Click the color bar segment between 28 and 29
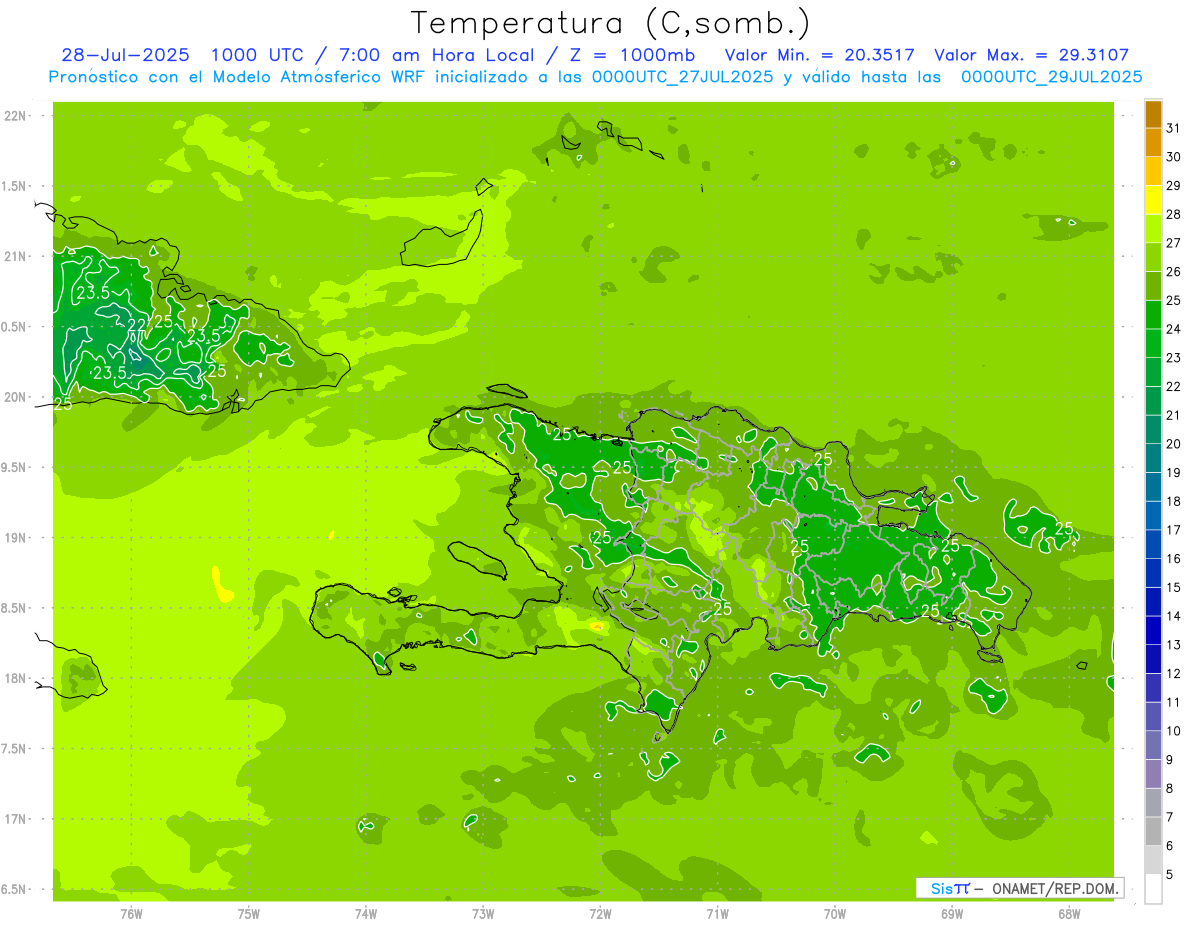1200x927 pixels. pyautogui.click(x=1153, y=200)
